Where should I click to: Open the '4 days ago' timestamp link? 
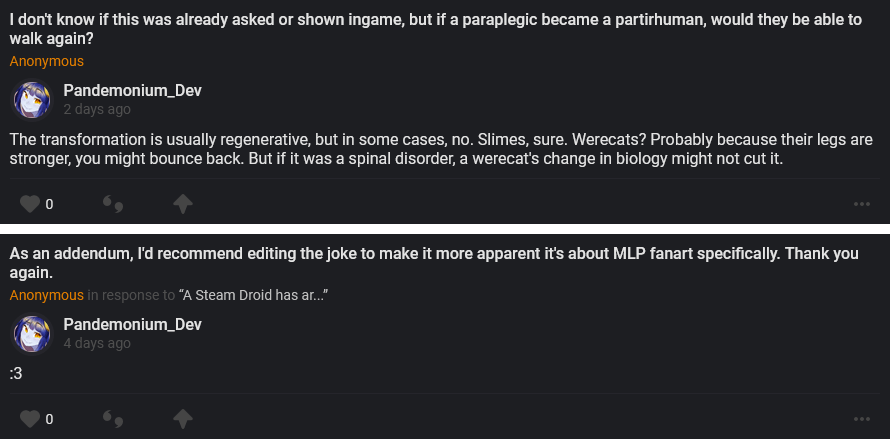[97, 343]
